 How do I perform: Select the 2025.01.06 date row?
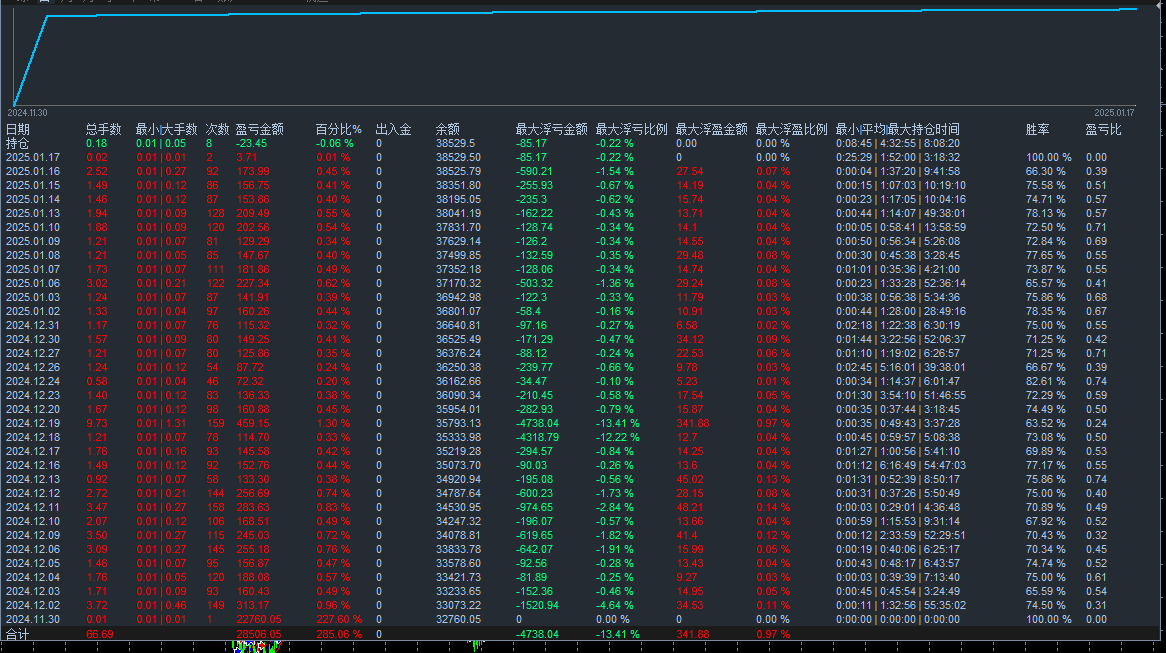33,283
